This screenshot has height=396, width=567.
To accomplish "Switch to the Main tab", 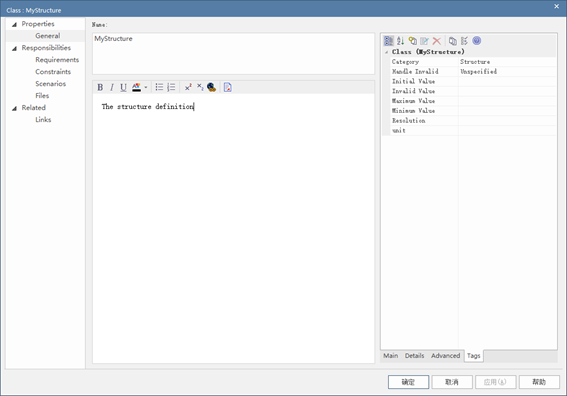I will coord(391,356).
